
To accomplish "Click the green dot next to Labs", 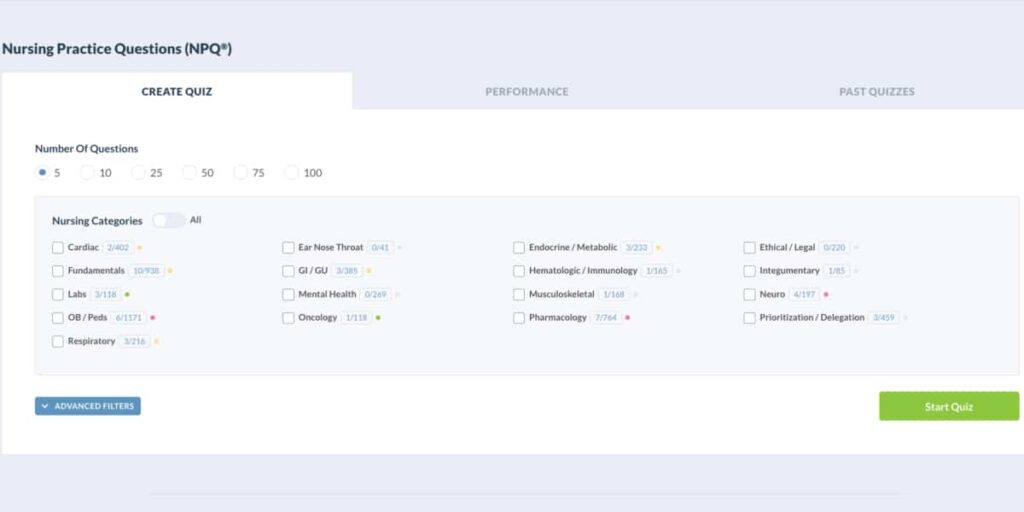I will click(x=127, y=295).
